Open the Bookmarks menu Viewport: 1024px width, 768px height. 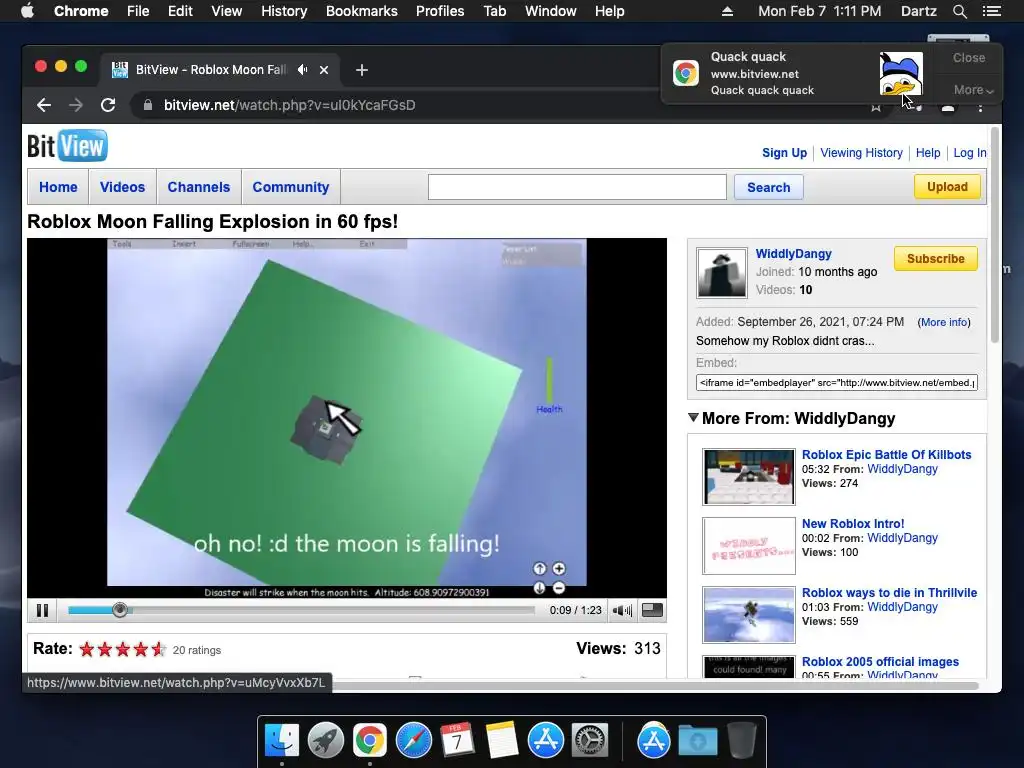[362, 11]
